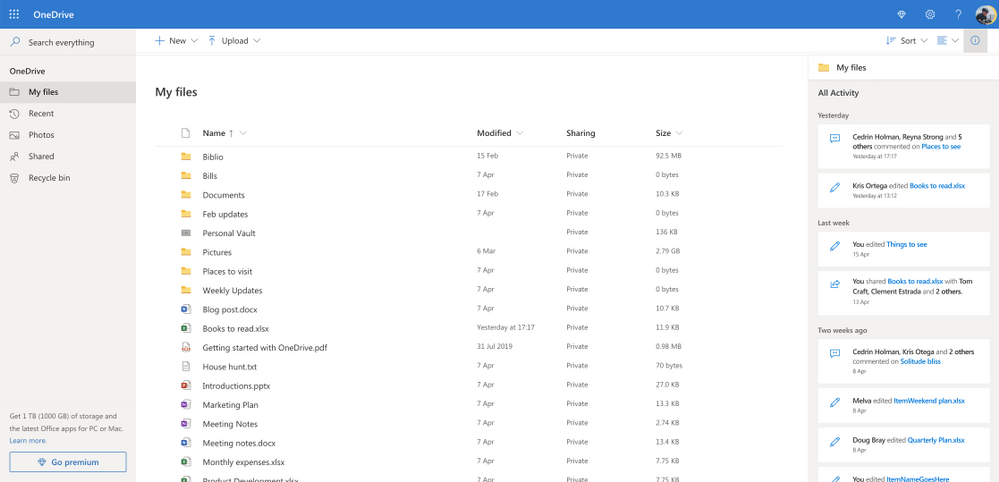This screenshot has width=999, height=482.
Task: Go to Photos in sidebar
Action: point(68,135)
